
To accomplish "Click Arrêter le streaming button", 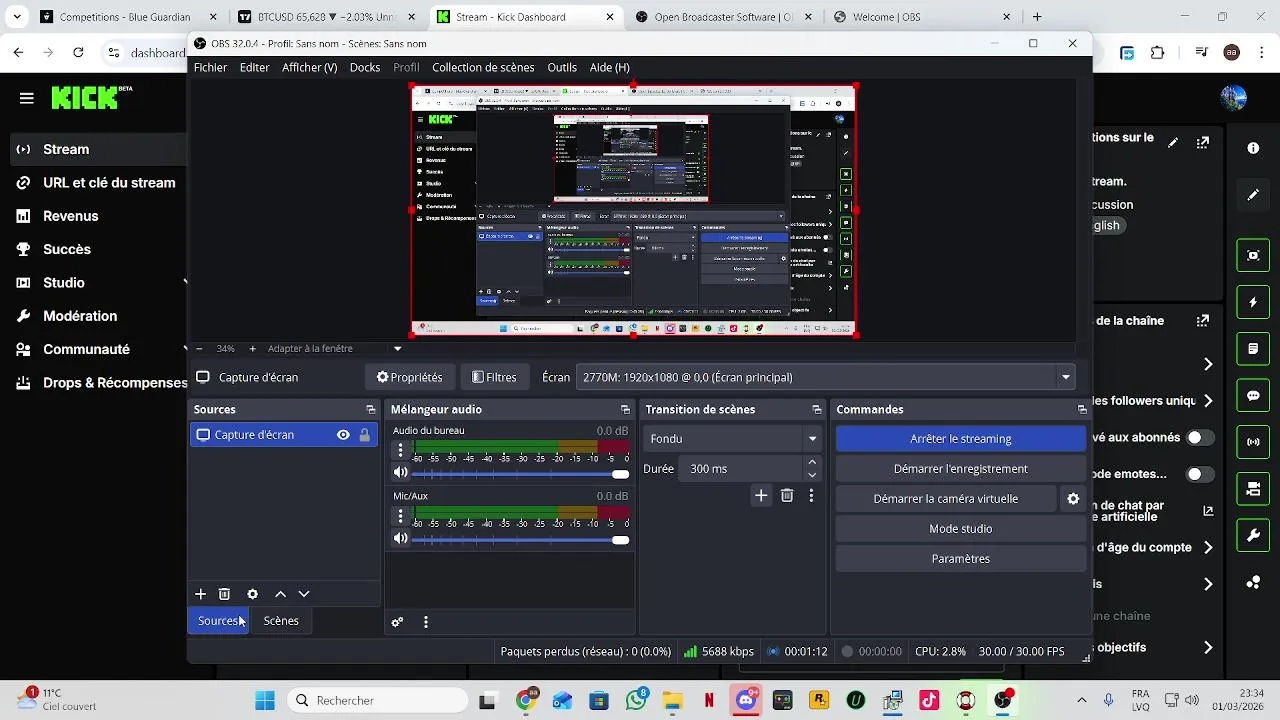I will [x=960, y=439].
